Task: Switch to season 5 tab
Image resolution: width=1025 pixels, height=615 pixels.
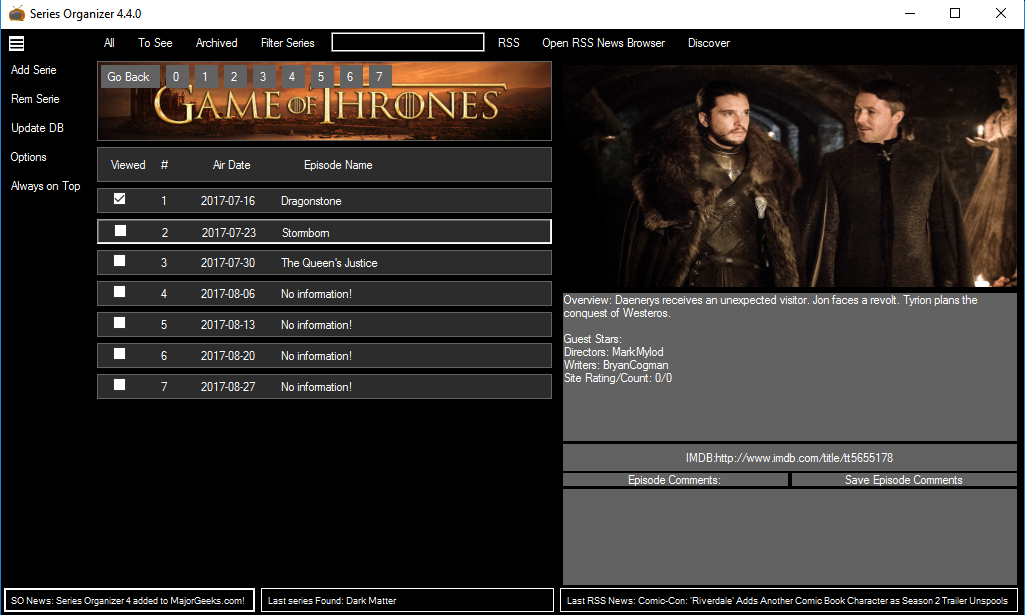Action: click(x=321, y=77)
